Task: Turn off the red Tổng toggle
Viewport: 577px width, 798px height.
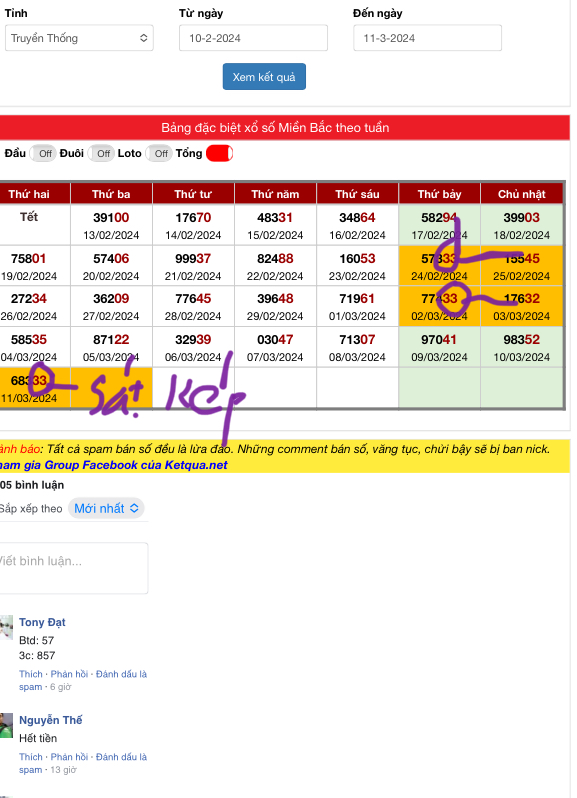Action: (219, 153)
